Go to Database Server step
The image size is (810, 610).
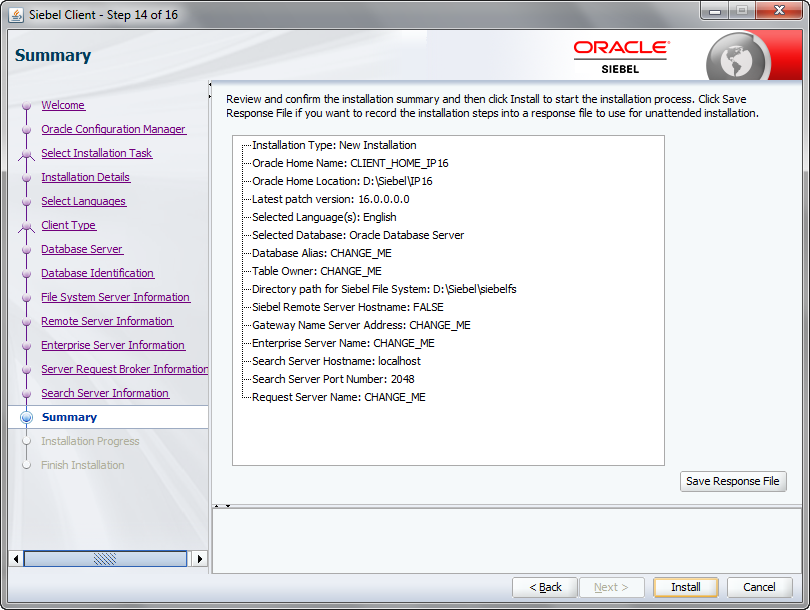pyautogui.click(x=82, y=249)
